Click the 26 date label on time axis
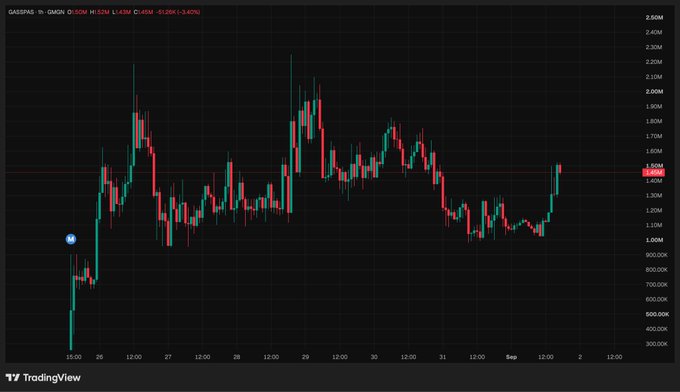 [x=99, y=357]
